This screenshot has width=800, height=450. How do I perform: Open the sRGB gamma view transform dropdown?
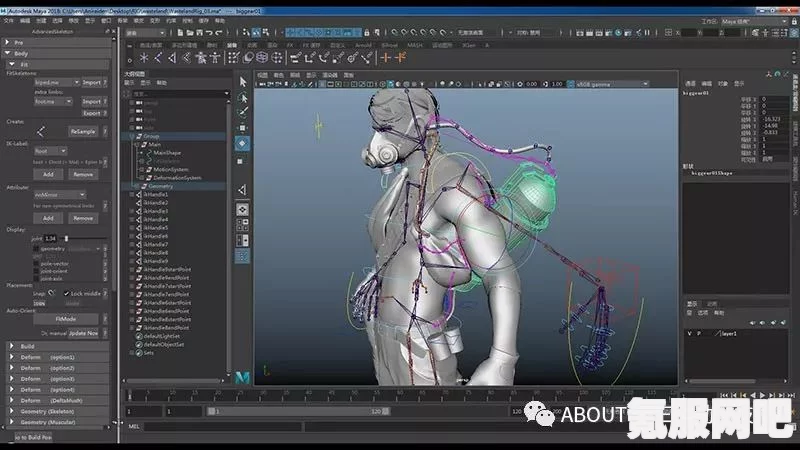point(612,84)
